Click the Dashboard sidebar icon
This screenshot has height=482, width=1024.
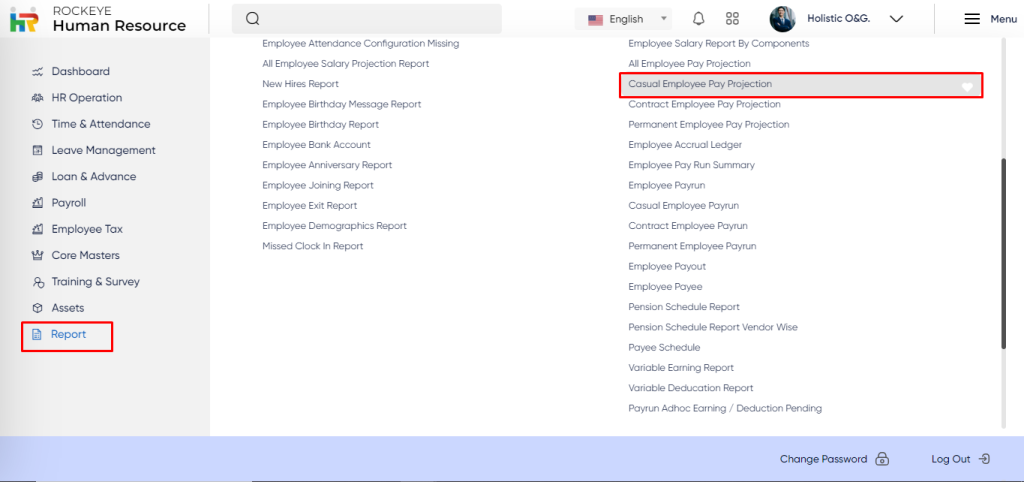(38, 72)
